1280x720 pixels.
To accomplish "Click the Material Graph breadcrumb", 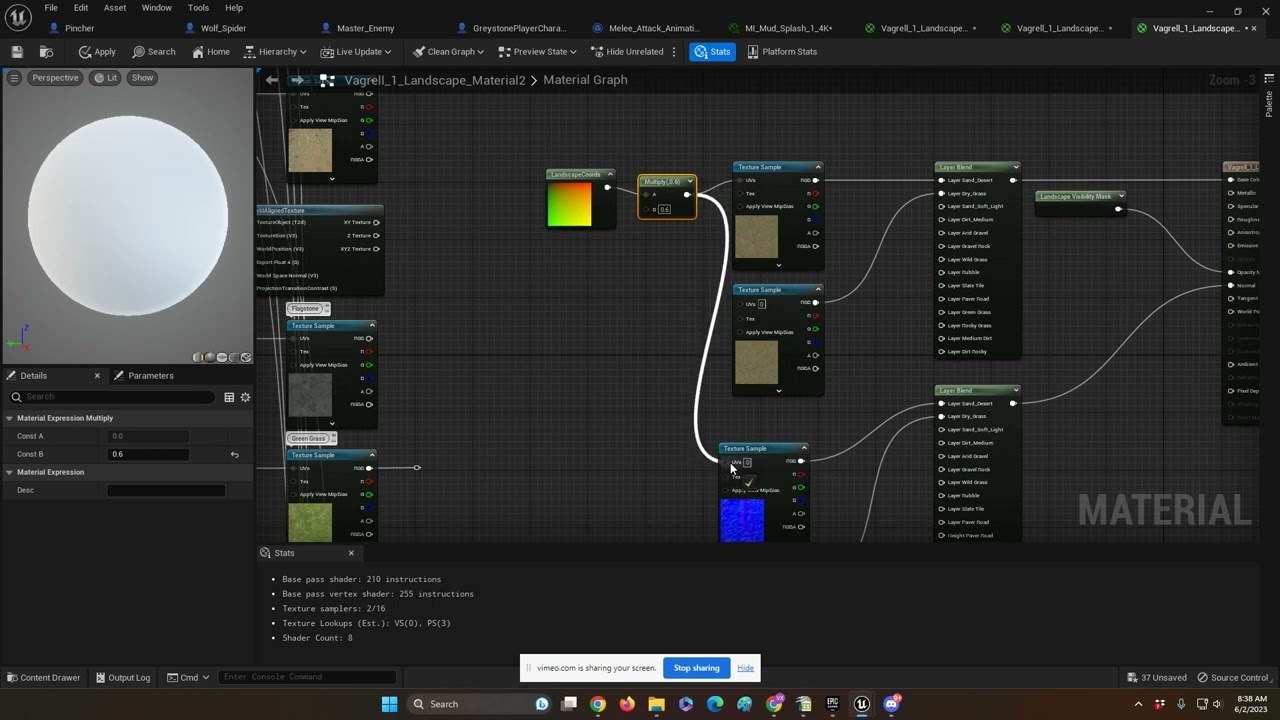I will click(585, 80).
